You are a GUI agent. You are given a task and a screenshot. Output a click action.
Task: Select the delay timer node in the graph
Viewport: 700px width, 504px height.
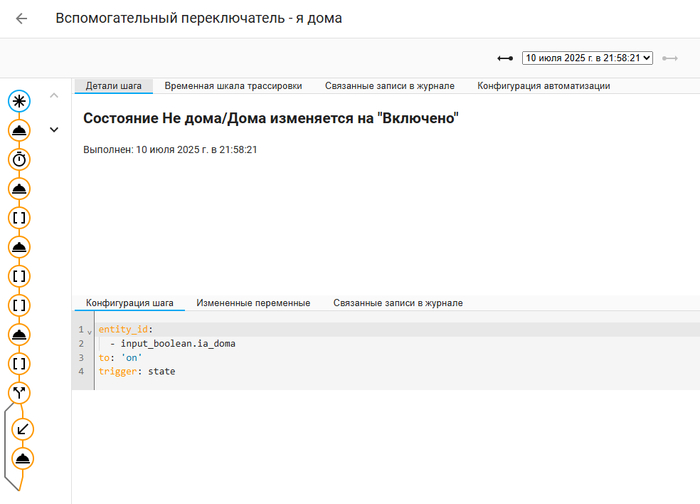[20, 159]
